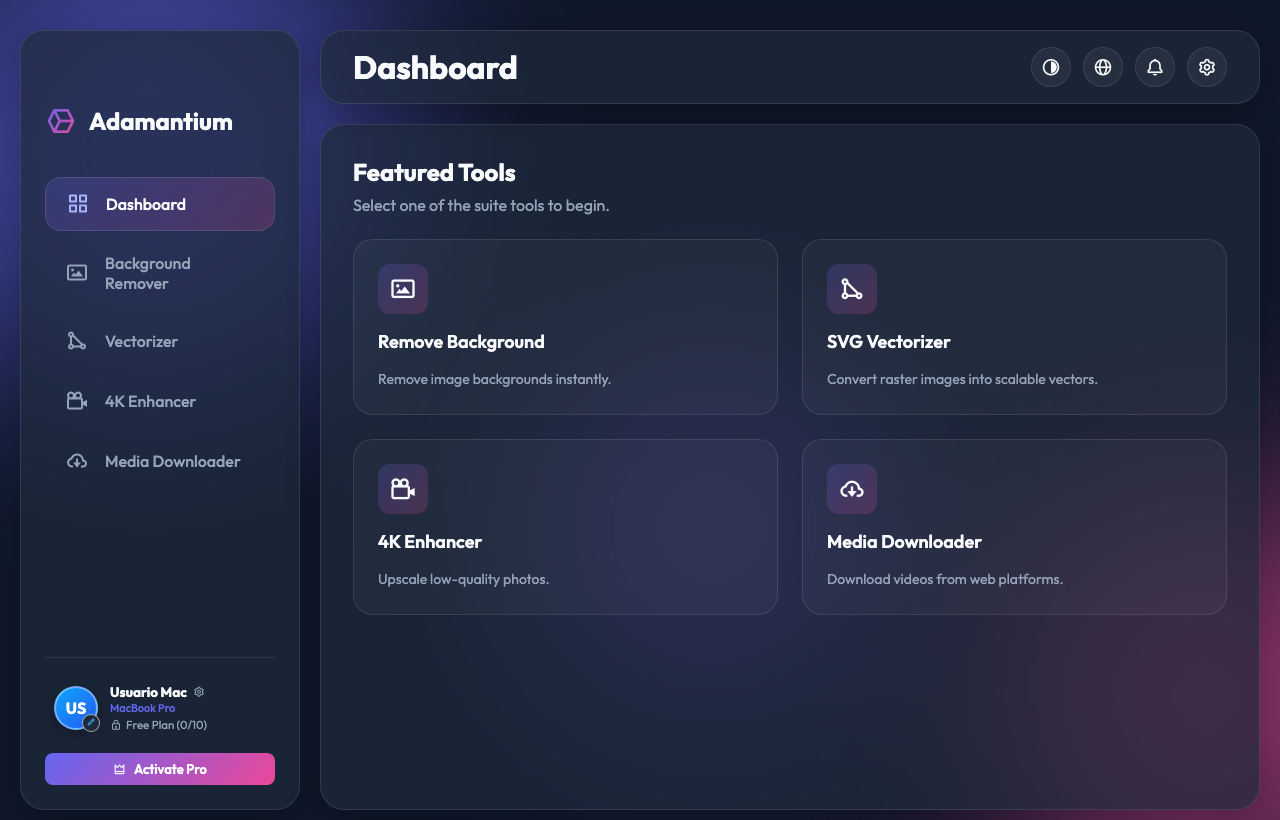Open Vectorizer in sidebar
Viewport: 1280px width, 820px height.
click(x=160, y=341)
